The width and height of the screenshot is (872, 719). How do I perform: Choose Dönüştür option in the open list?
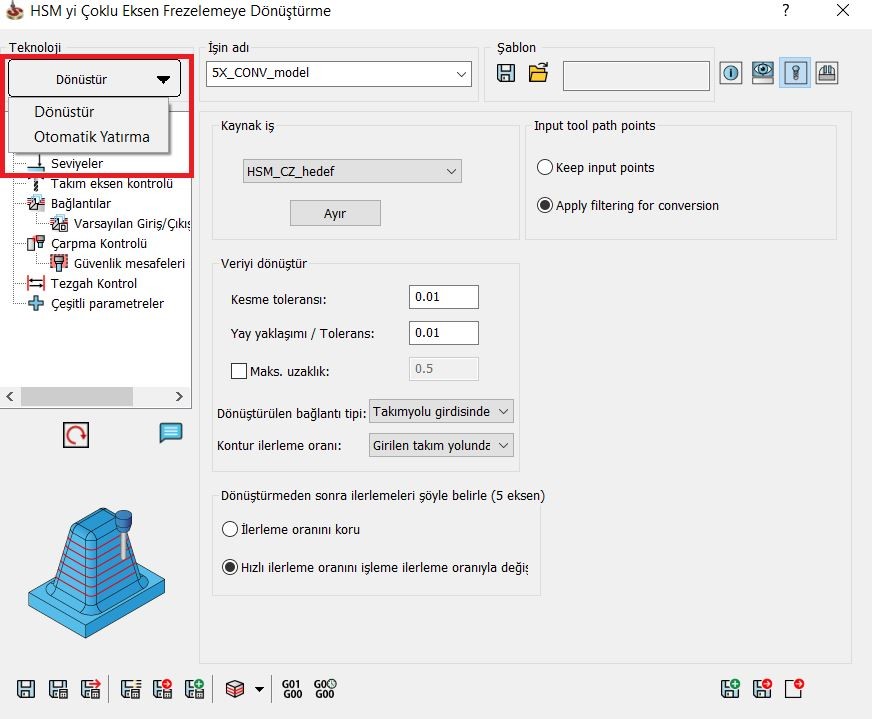click(x=64, y=112)
